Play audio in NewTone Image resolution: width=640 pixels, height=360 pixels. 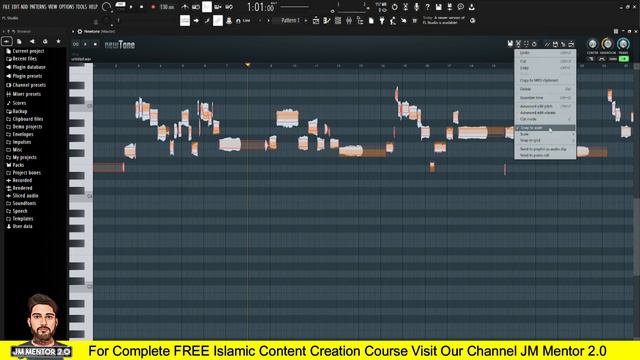click(x=85, y=44)
